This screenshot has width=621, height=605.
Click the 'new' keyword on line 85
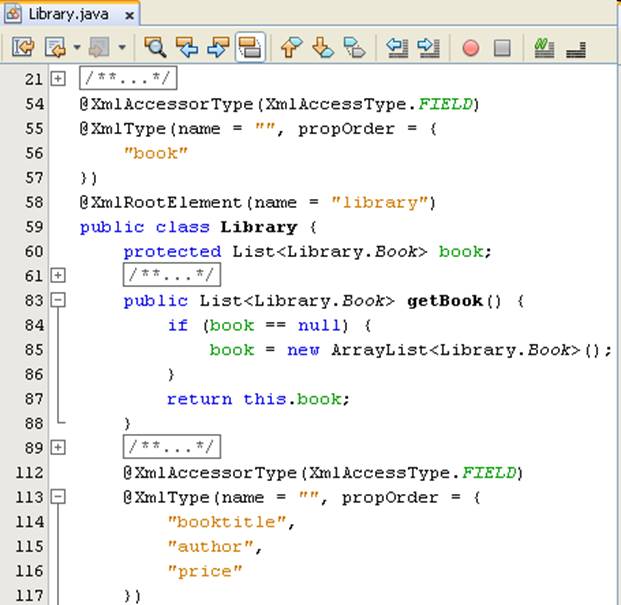(x=303, y=350)
